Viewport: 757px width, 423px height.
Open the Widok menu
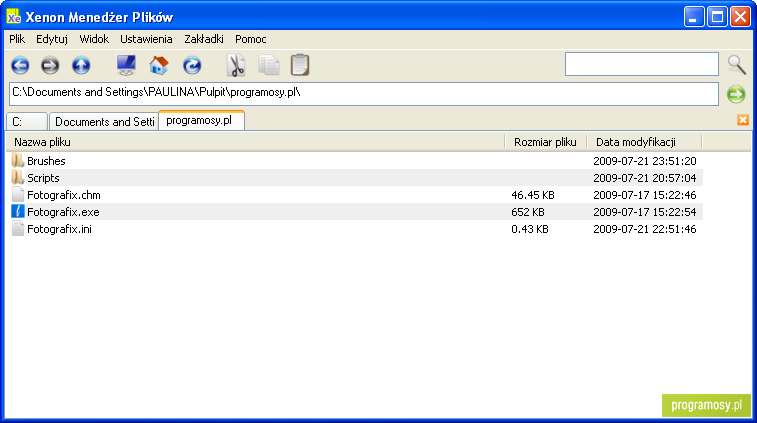pyautogui.click(x=94, y=39)
